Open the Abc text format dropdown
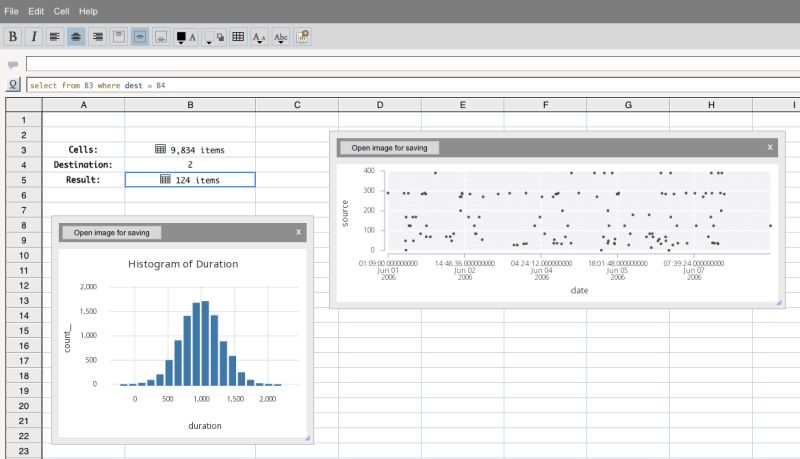The width and height of the screenshot is (800, 459). pos(281,37)
